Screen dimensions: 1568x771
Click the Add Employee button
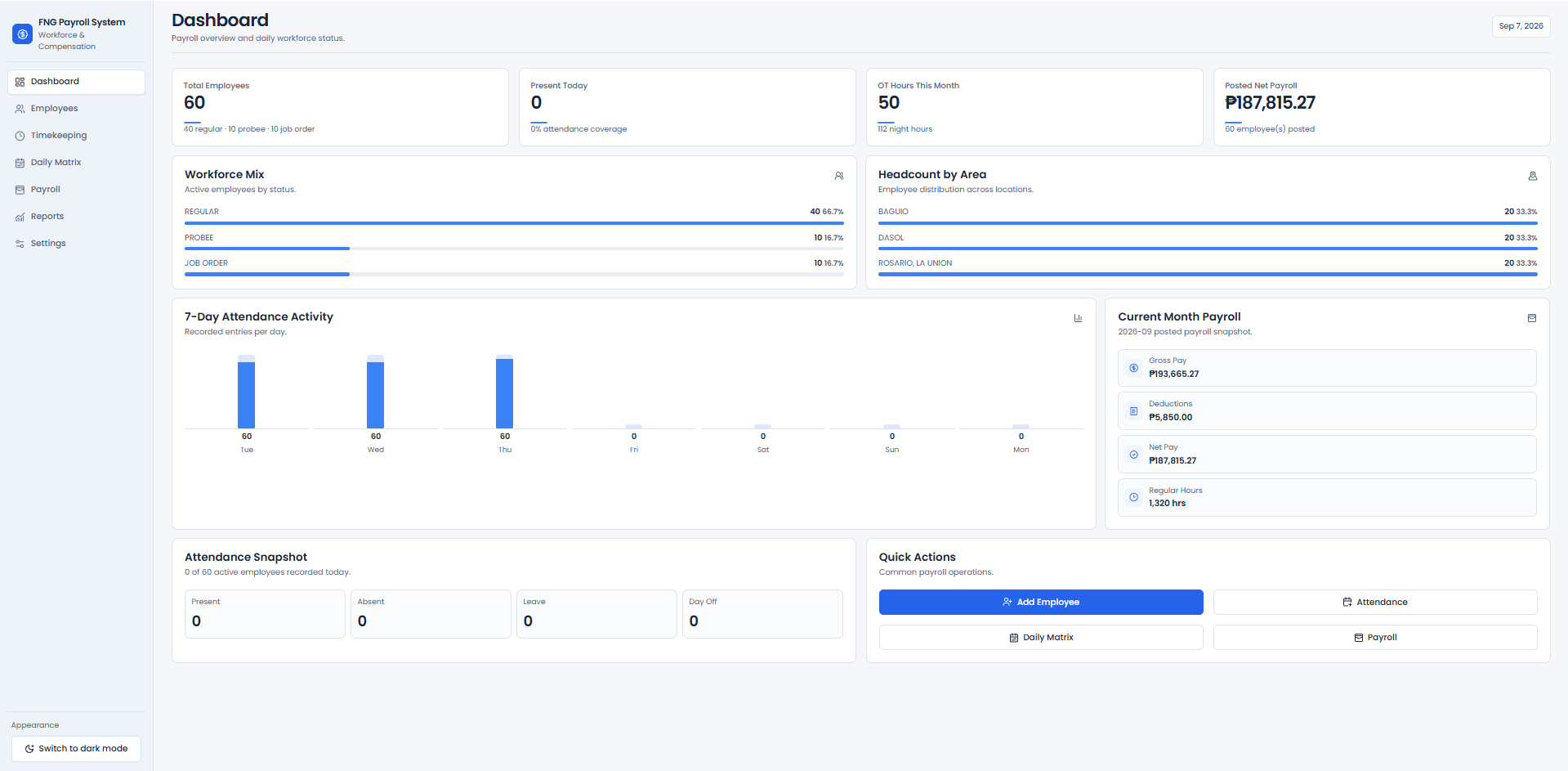[x=1041, y=603]
